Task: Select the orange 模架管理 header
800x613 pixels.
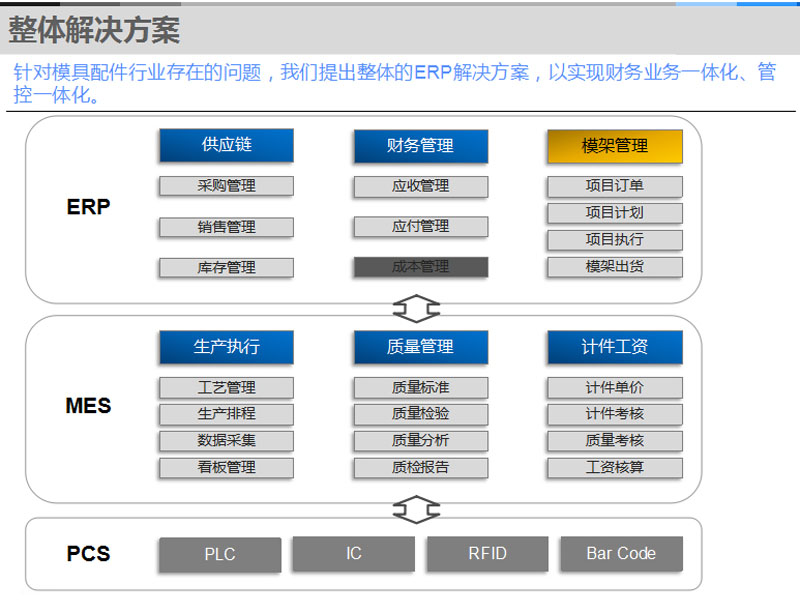Action: pos(614,146)
